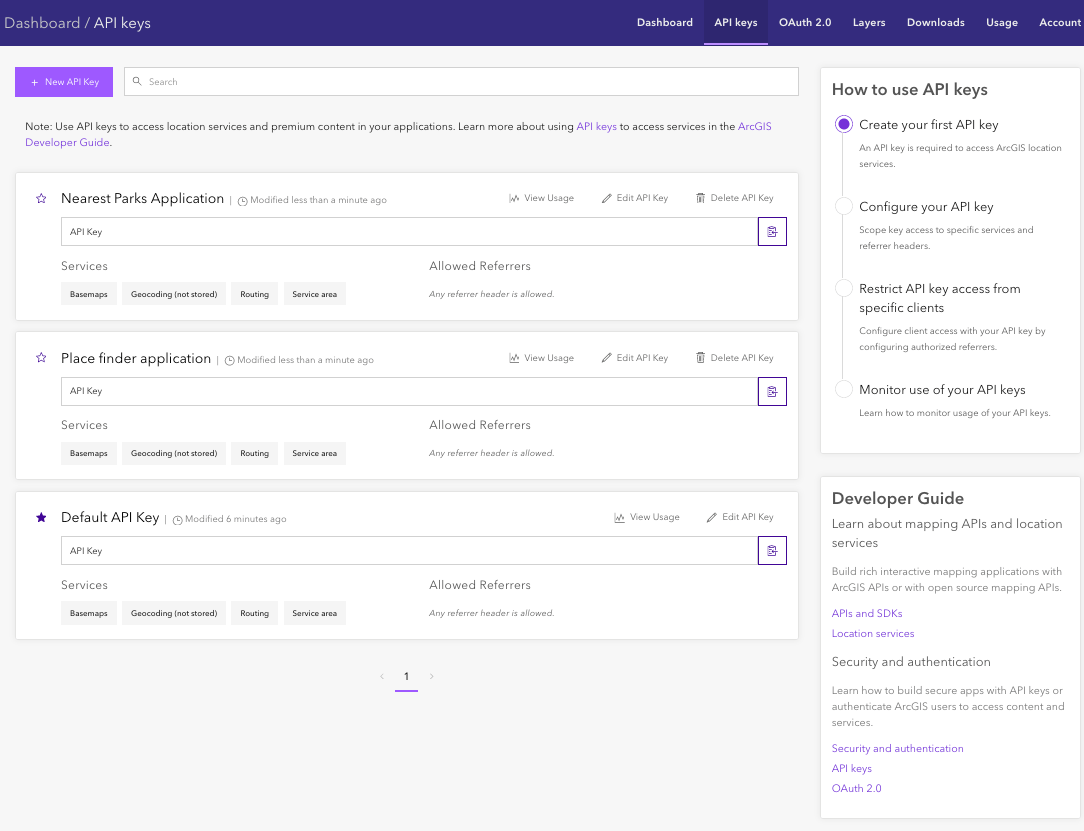The height and width of the screenshot is (831, 1084).
Task: Delete the Place finder application API key
Action: tap(734, 358)
